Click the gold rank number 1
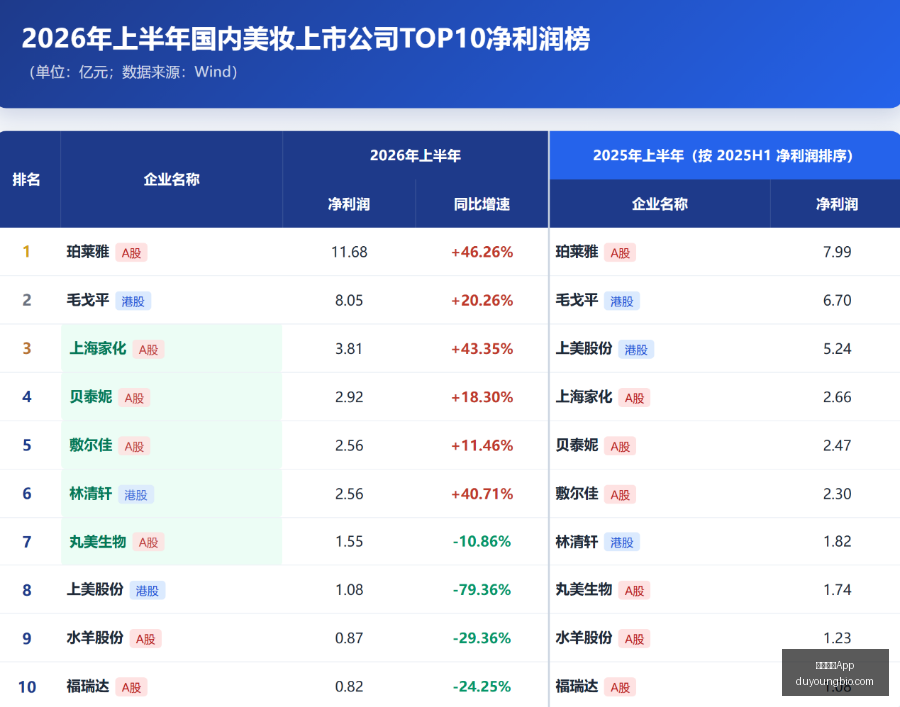The width and height of the screenshot is (900, 707). 26,252
